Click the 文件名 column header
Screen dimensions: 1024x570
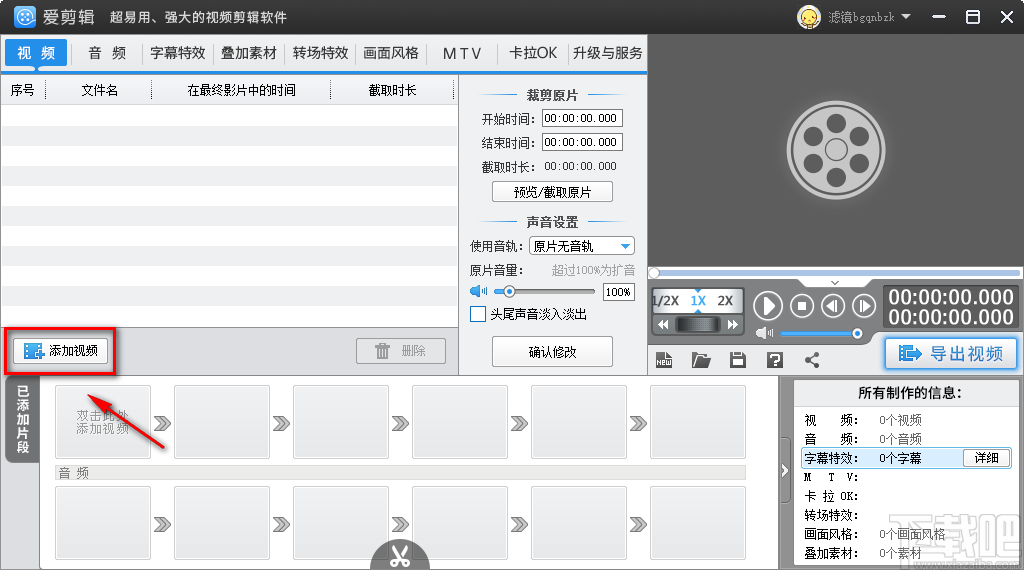click(99, 90)
